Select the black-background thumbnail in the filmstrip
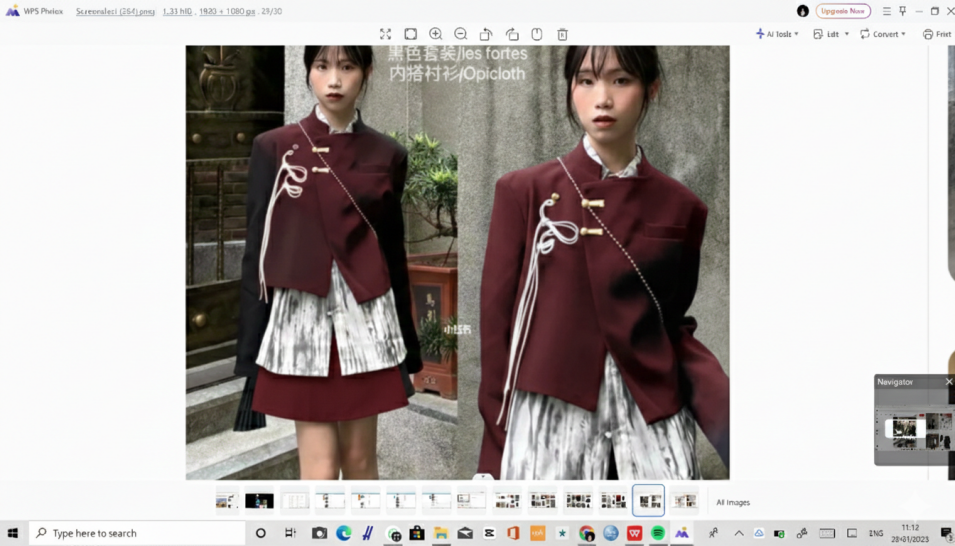 pyautogui.click(x=259, y=501)
